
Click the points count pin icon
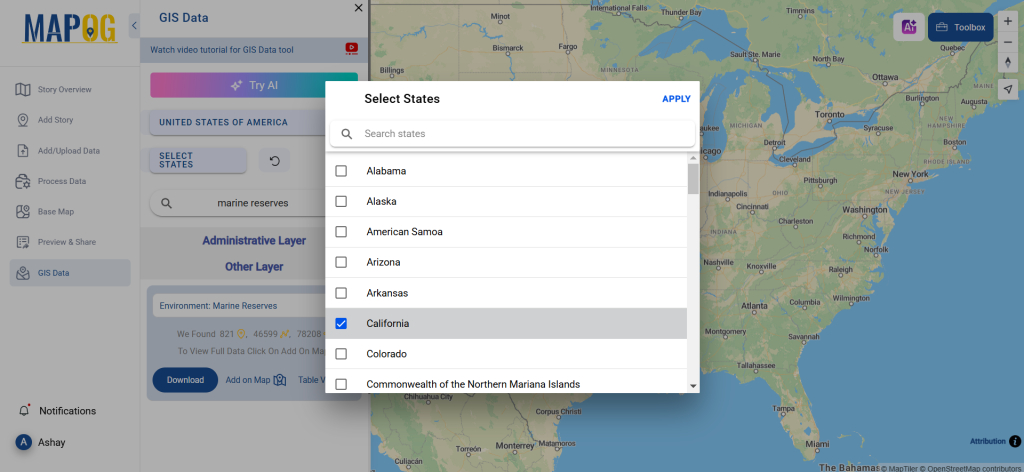240,334
